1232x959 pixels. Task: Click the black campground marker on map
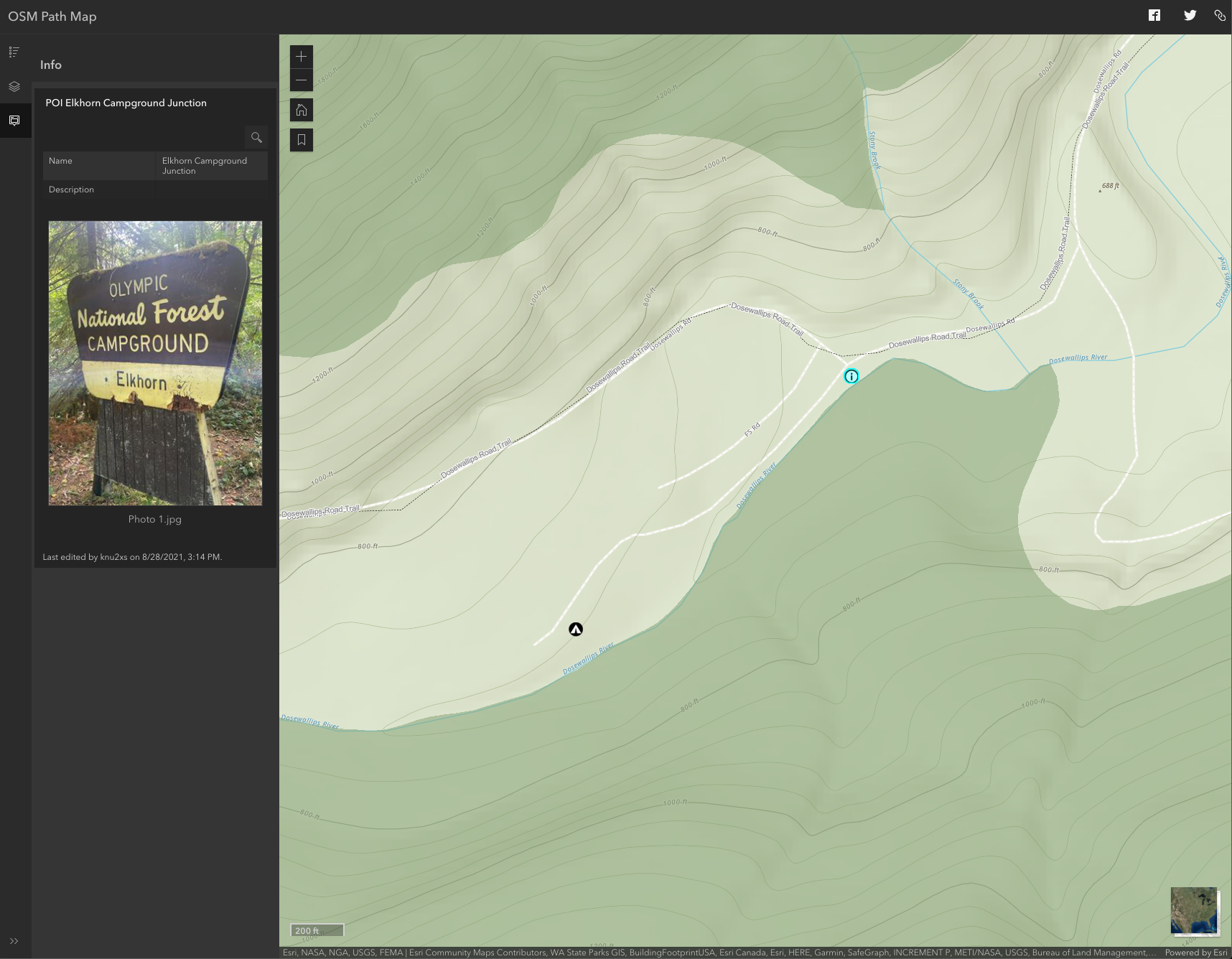(x=576, y=630)
